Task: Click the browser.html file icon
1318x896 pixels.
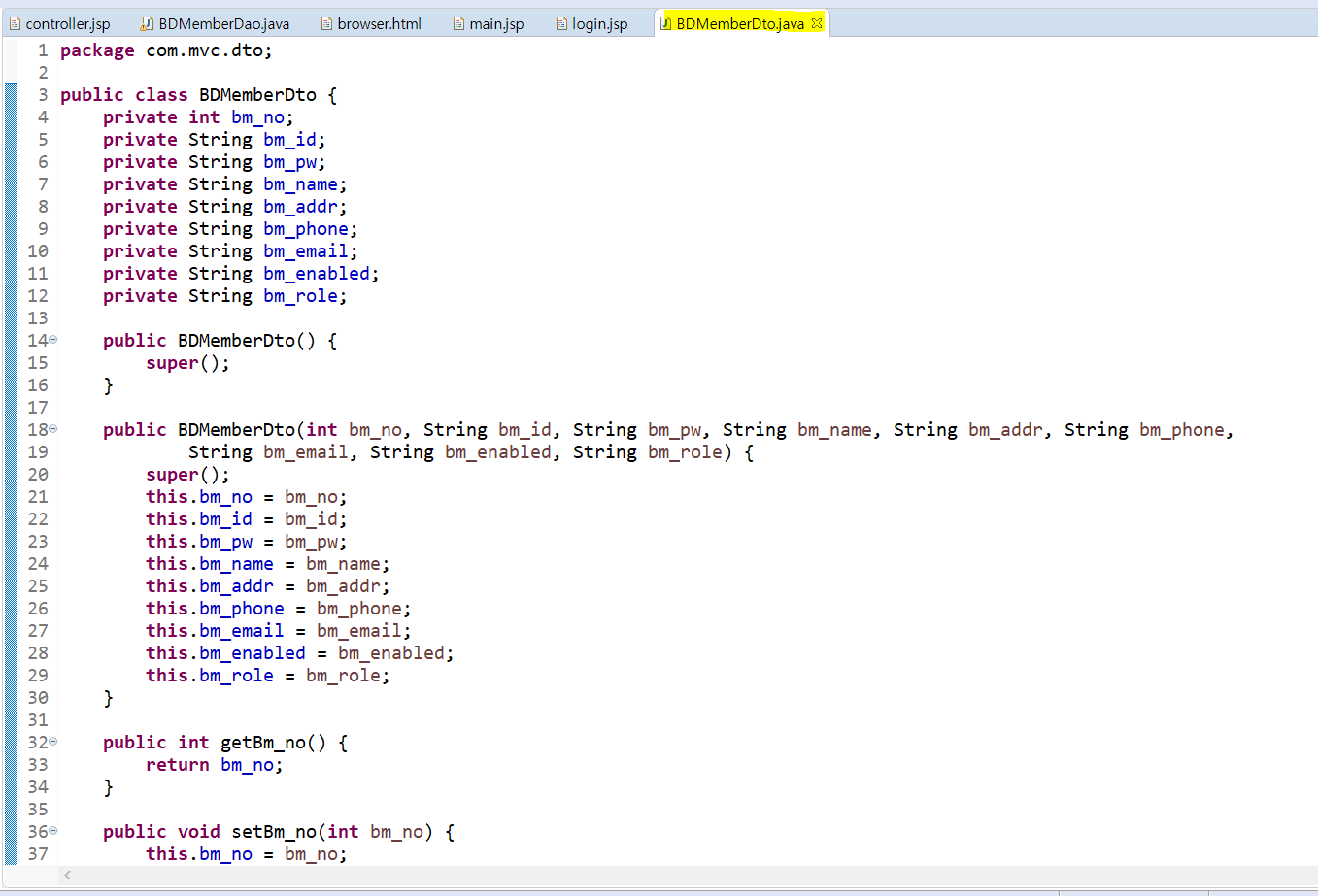Action: (326, 23)
